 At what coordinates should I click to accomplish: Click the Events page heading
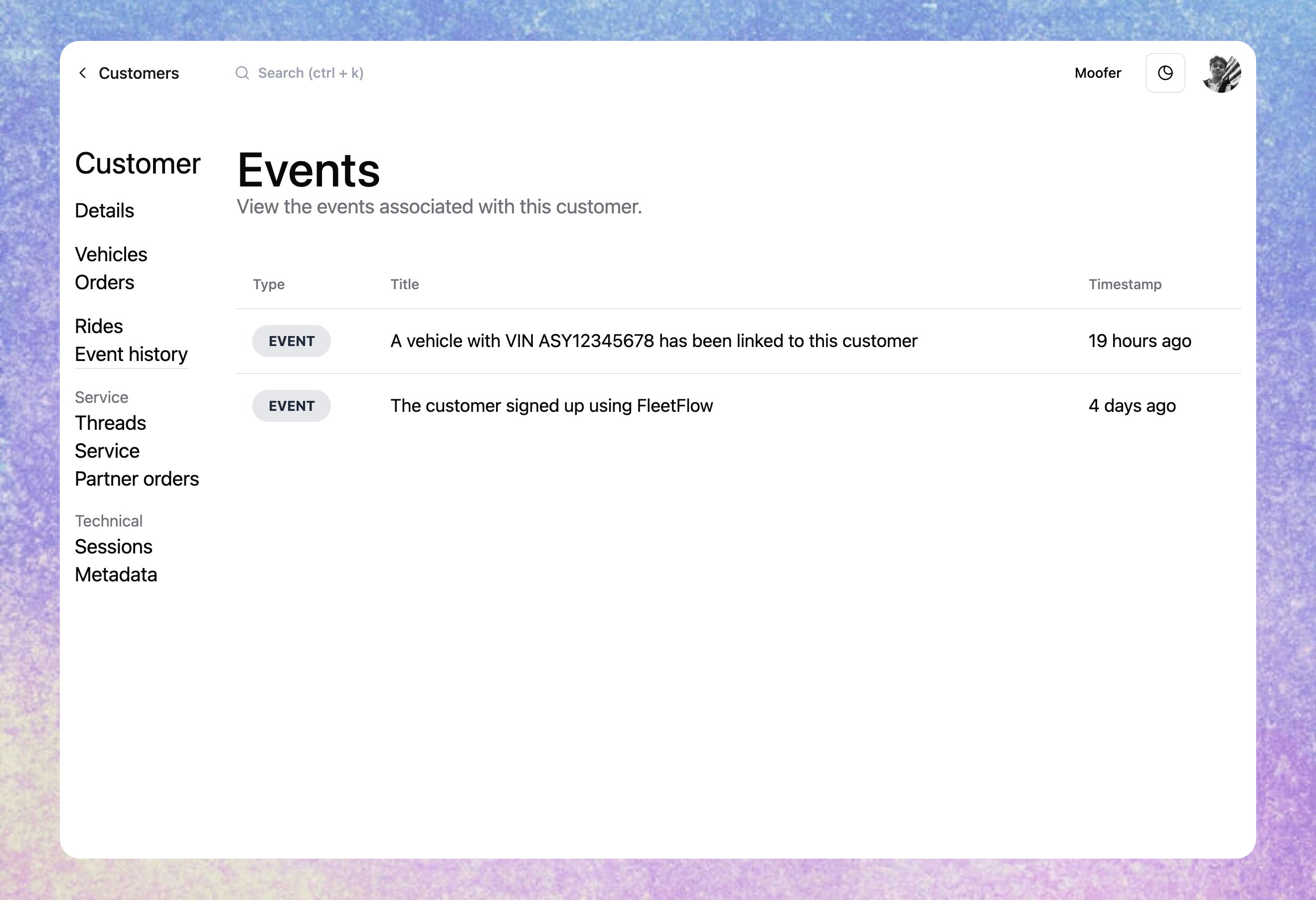pos(309,171)
